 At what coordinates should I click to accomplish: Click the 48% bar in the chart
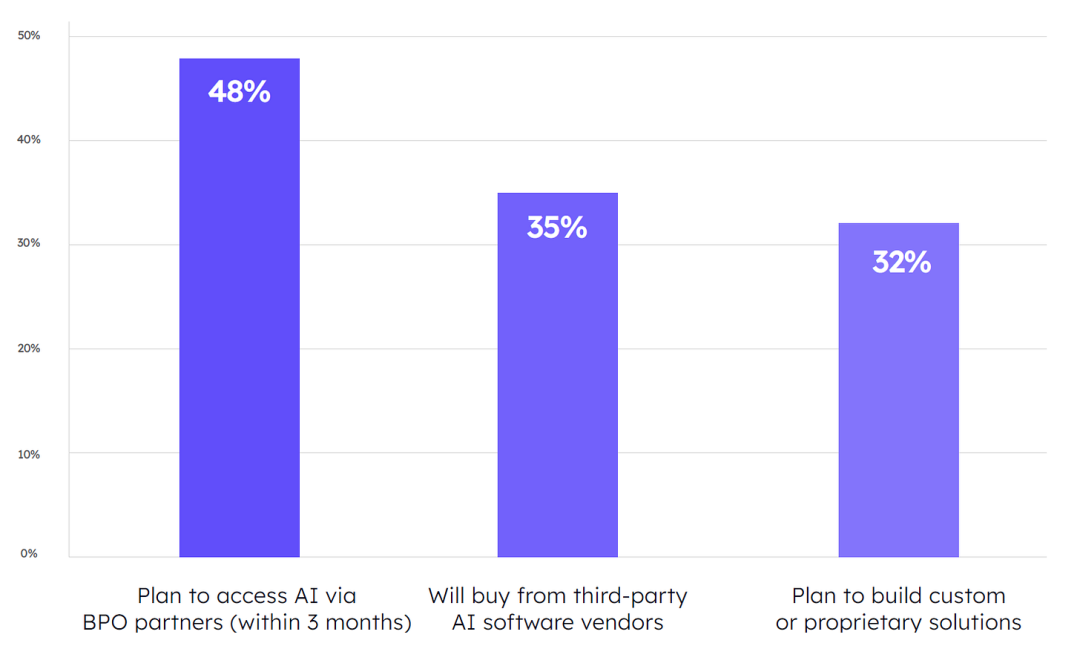click(x=239, y=307)
